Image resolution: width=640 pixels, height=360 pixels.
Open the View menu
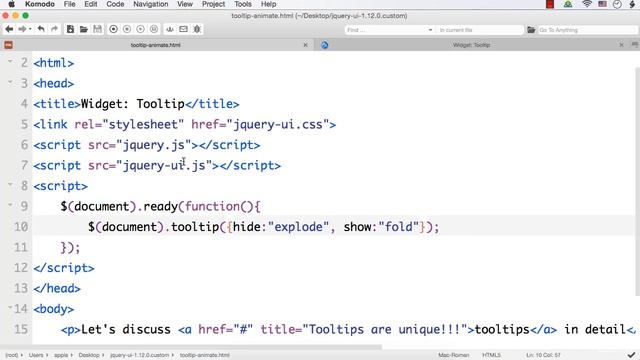[185, 4]
